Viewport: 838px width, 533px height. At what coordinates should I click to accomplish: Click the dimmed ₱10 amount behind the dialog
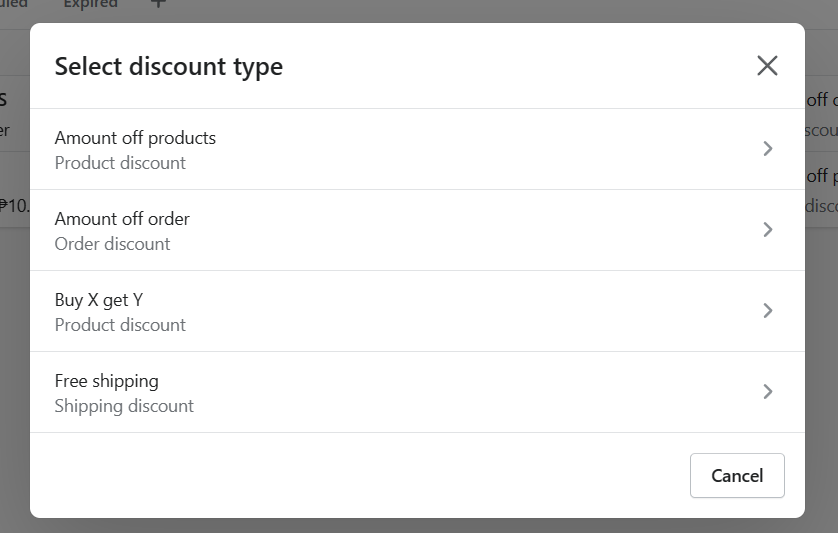tap(14, 205)
